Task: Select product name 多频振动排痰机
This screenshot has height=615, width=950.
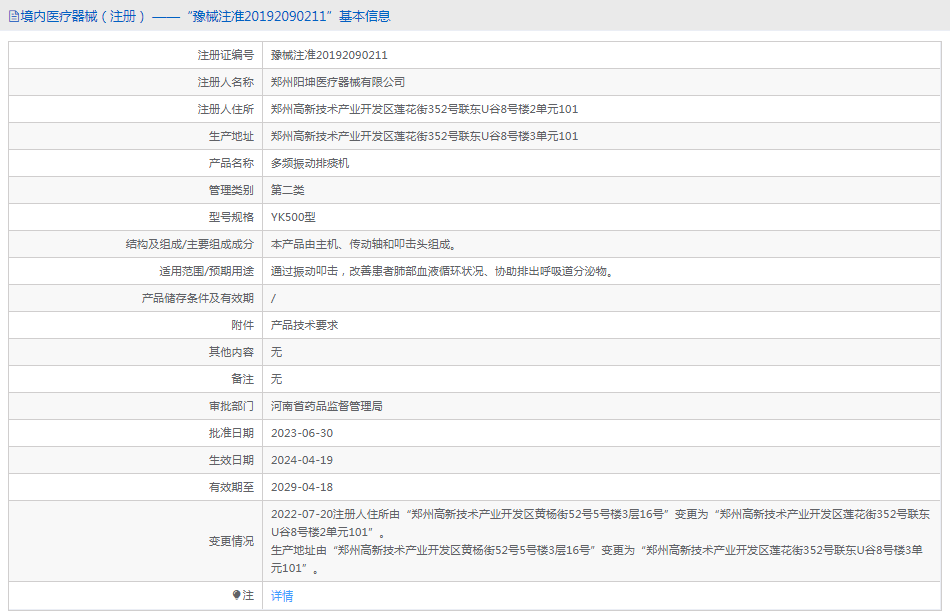Action: coord(310,163)
